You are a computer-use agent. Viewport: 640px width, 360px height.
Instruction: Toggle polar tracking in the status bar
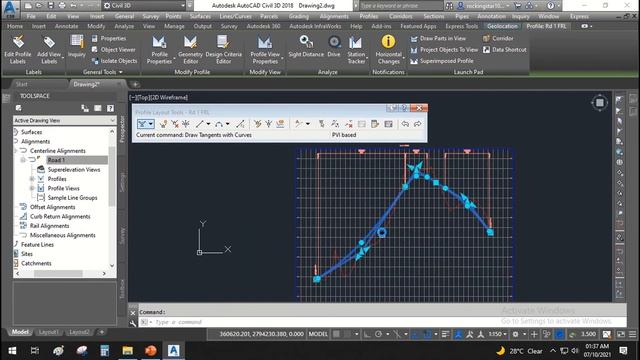point(378,334)
